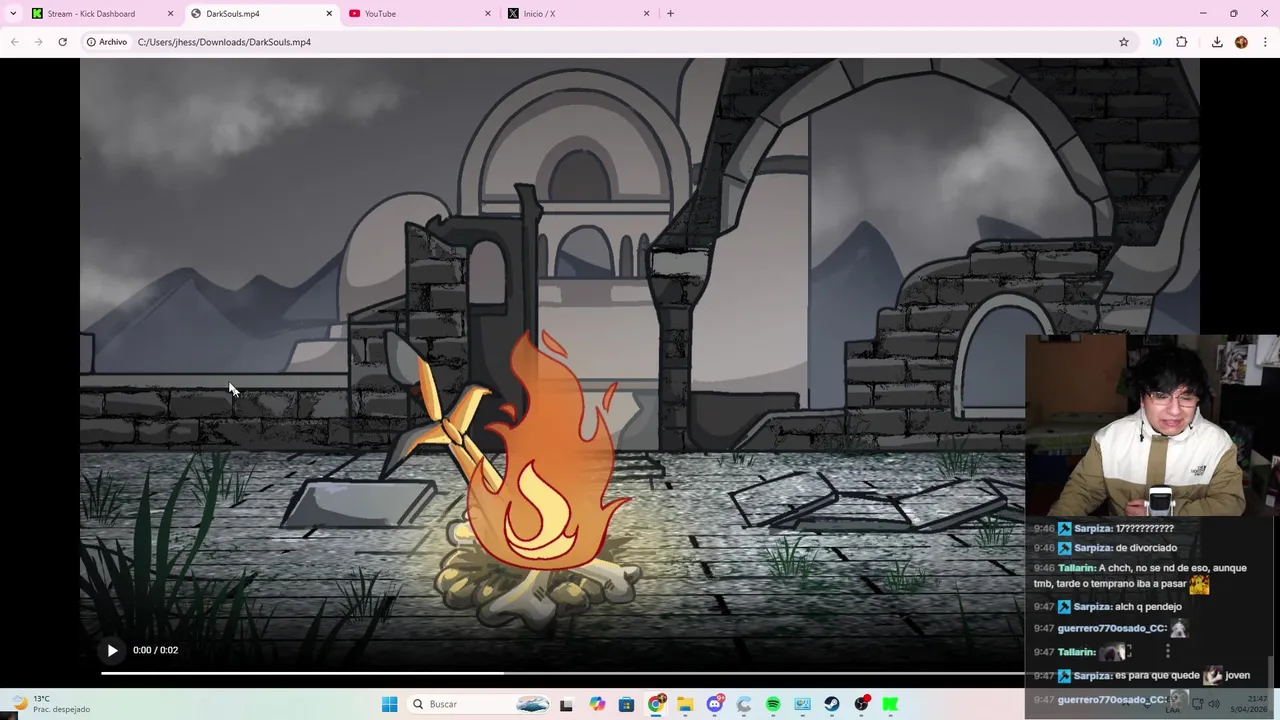
Task: Open the Extensions puzzle menu
Action: [1182, 42]
